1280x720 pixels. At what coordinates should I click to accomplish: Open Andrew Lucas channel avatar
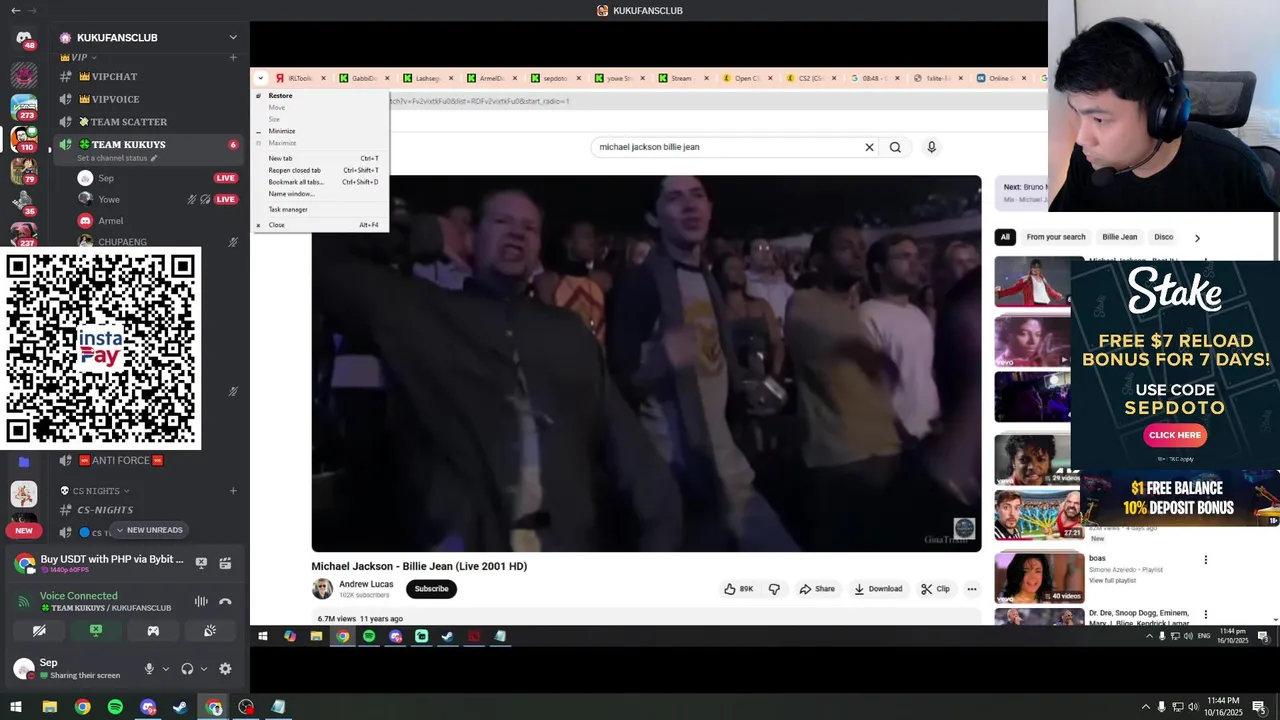tap(322, 589)
